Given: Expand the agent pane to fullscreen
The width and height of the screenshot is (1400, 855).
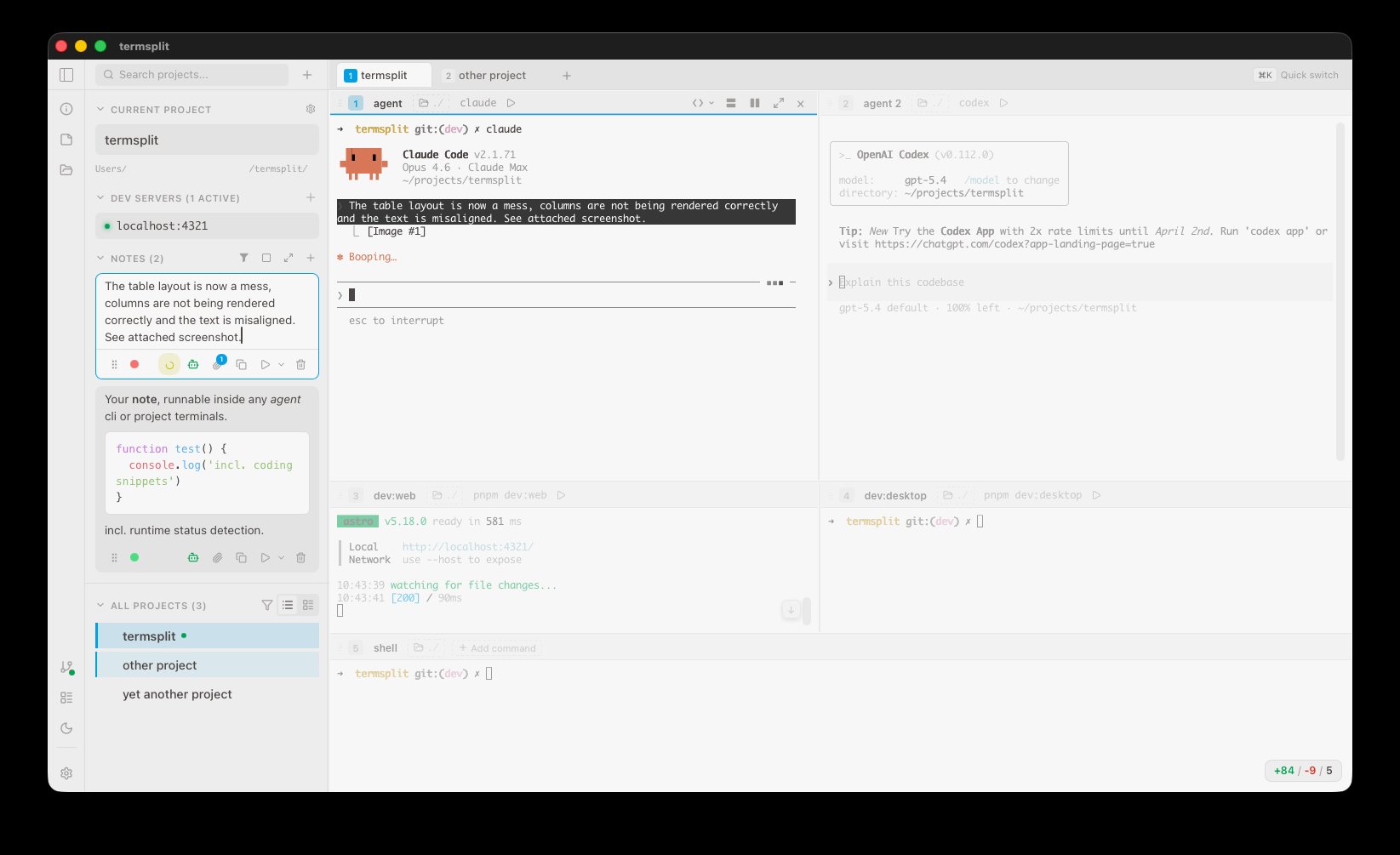Looking at the screenshot, I should point(779,102).
